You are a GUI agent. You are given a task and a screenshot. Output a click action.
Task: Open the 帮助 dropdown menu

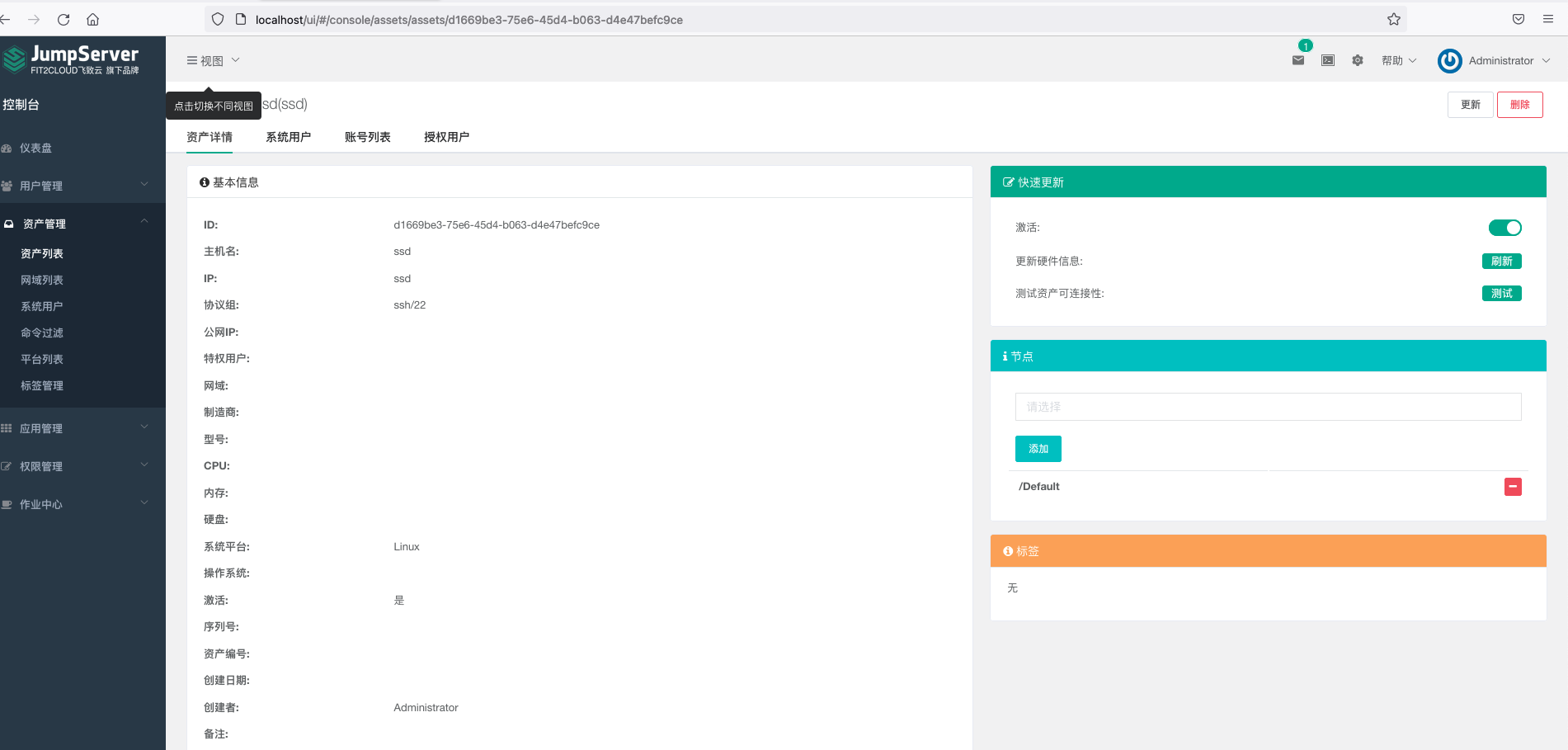pyautogui.click(x=1399, y=60)
